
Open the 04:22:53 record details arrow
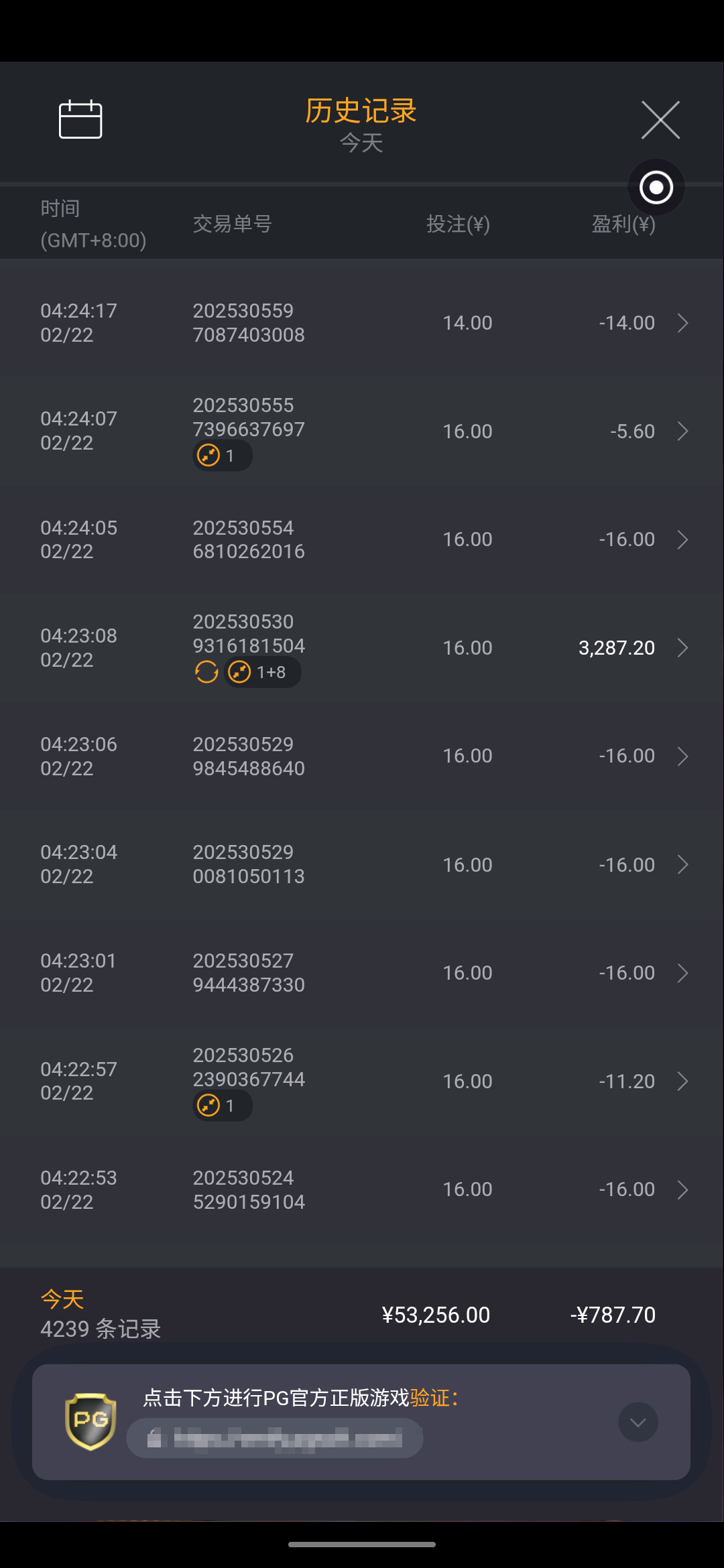point(682,1190)
